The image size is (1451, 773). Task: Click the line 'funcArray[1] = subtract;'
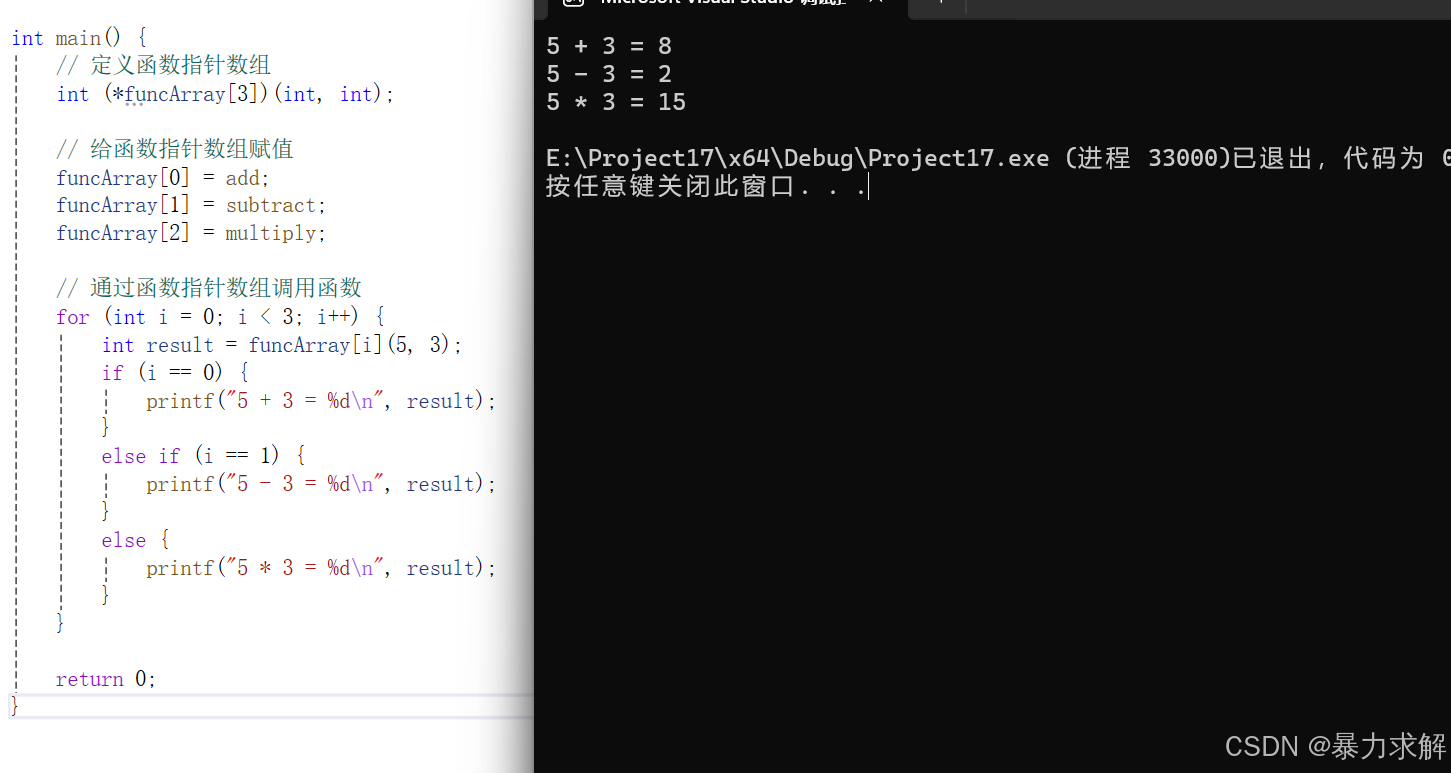coord(191,205)
